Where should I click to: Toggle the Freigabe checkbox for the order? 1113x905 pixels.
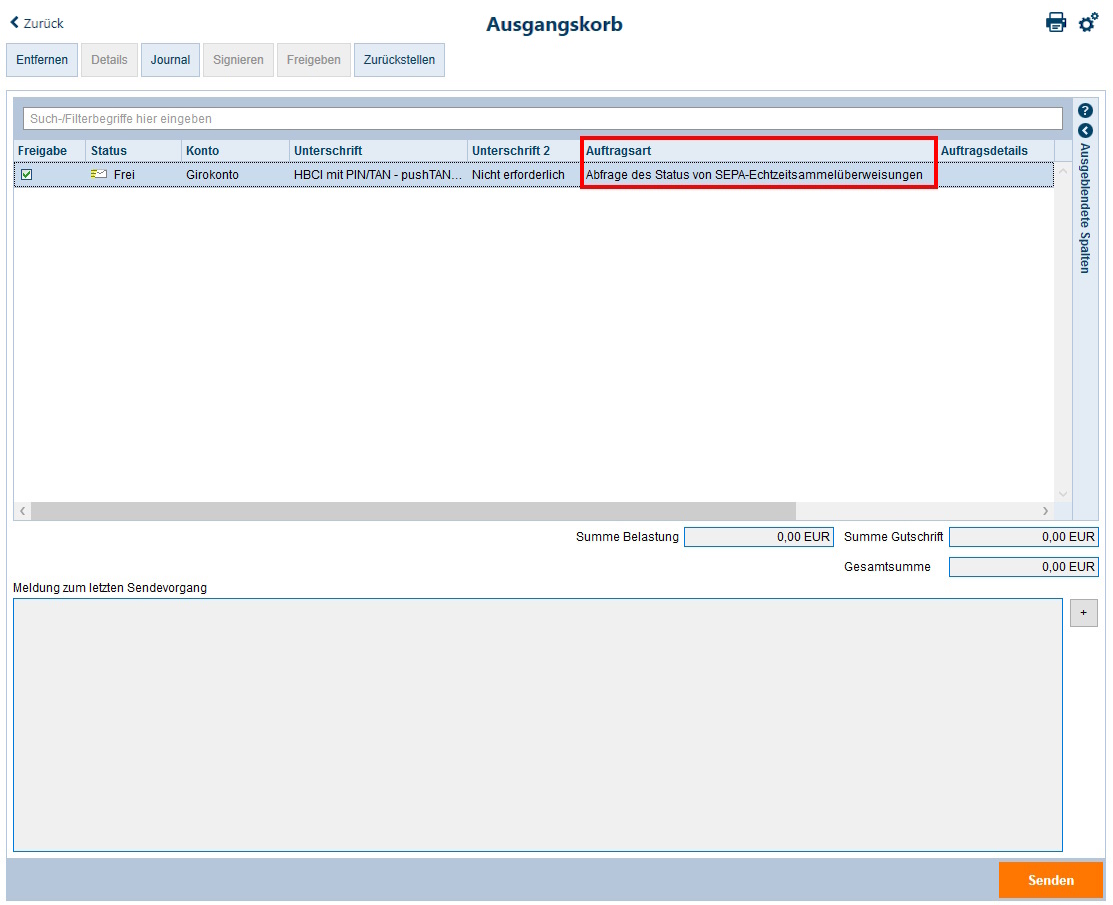coord(27,174)
